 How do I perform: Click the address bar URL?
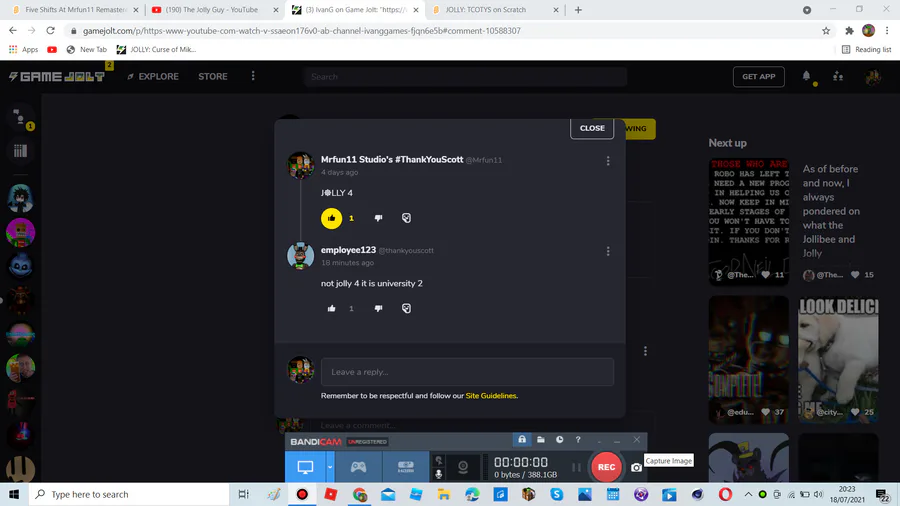[301, 30]
